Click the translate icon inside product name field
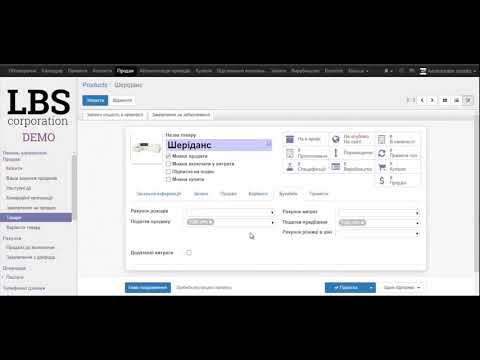 tap(268, 143)
